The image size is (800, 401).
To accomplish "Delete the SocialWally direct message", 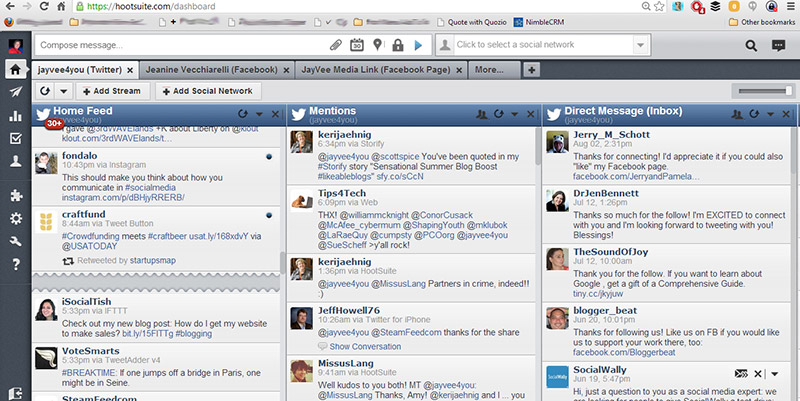I will coord(758,374).
